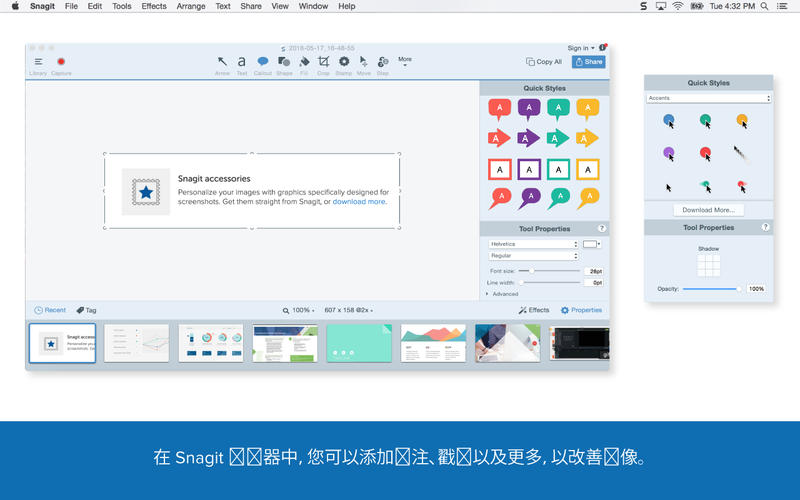The width and height of the screenshot is (800, 500).
Task: Open the Share menu in menu bar
Action: 251,6
